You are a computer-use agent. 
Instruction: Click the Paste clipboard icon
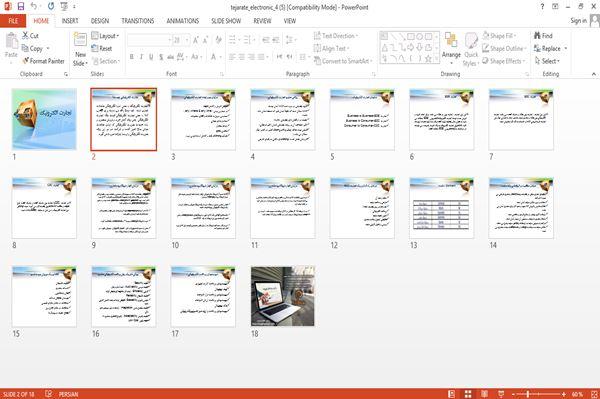(11, 41)
